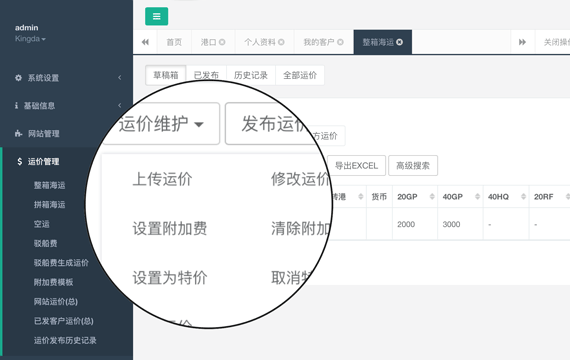Click the admin username text
The width and height of the screenshot is (570, 360).
click(x=27, y=28)
